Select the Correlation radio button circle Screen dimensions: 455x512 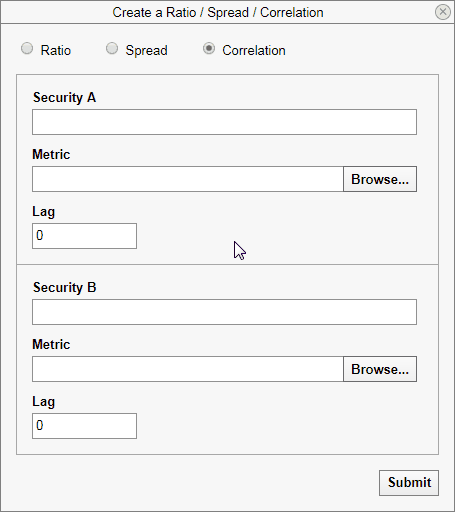[x=209, y=48]
